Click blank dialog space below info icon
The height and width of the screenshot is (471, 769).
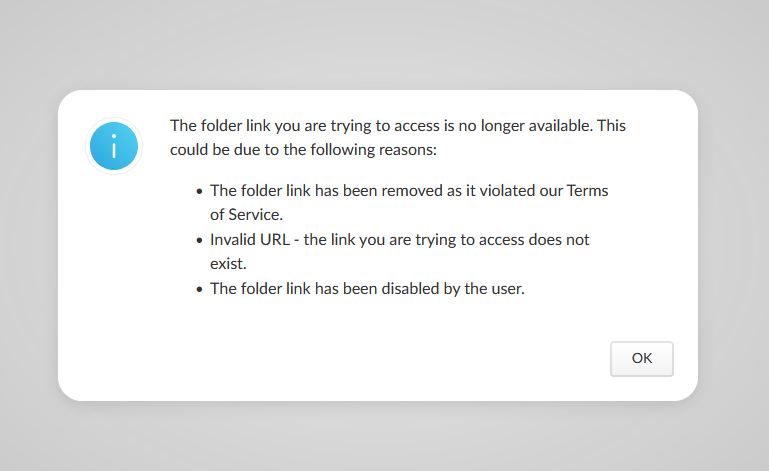114,270
